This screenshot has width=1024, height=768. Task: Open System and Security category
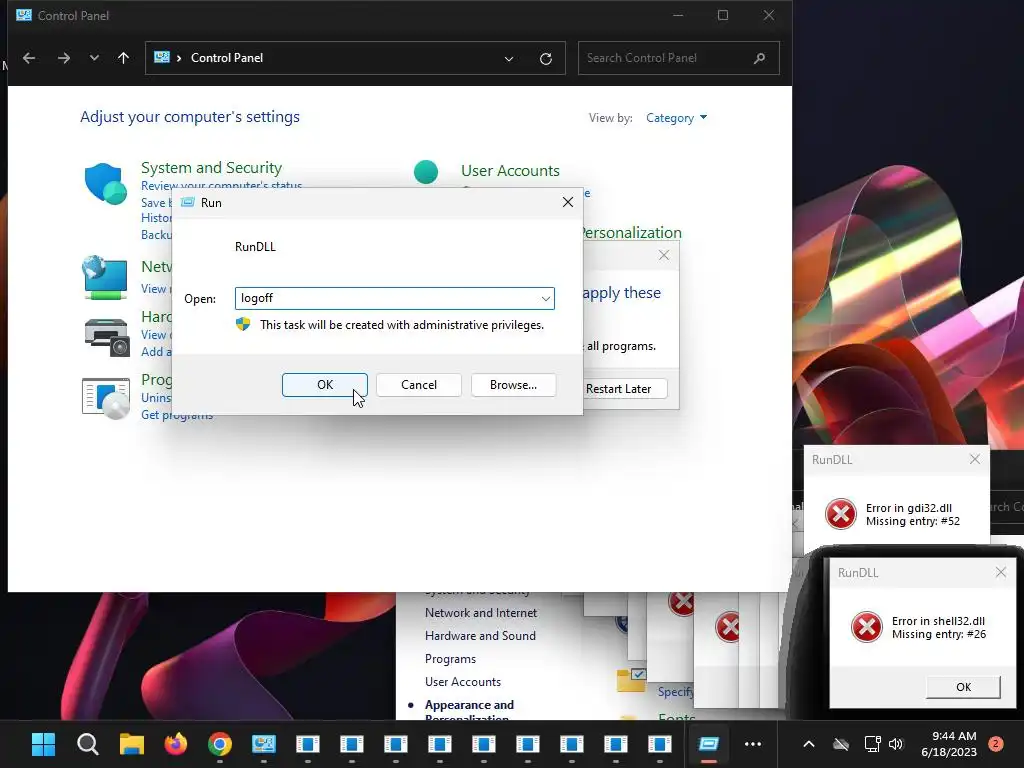pos(212,168)
